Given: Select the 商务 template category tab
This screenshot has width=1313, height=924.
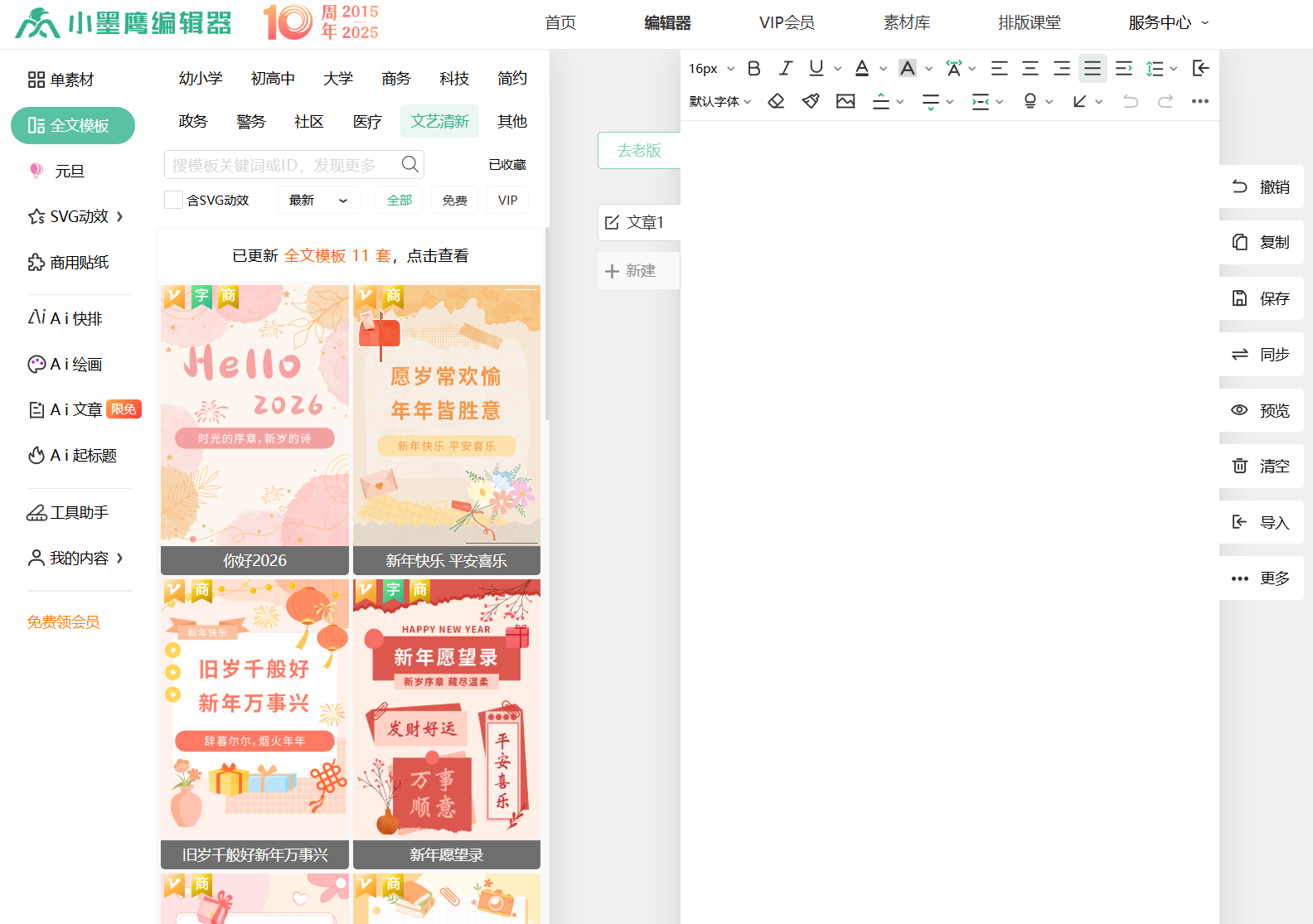Looking at the screenshot, I should [x=396, y=78].
